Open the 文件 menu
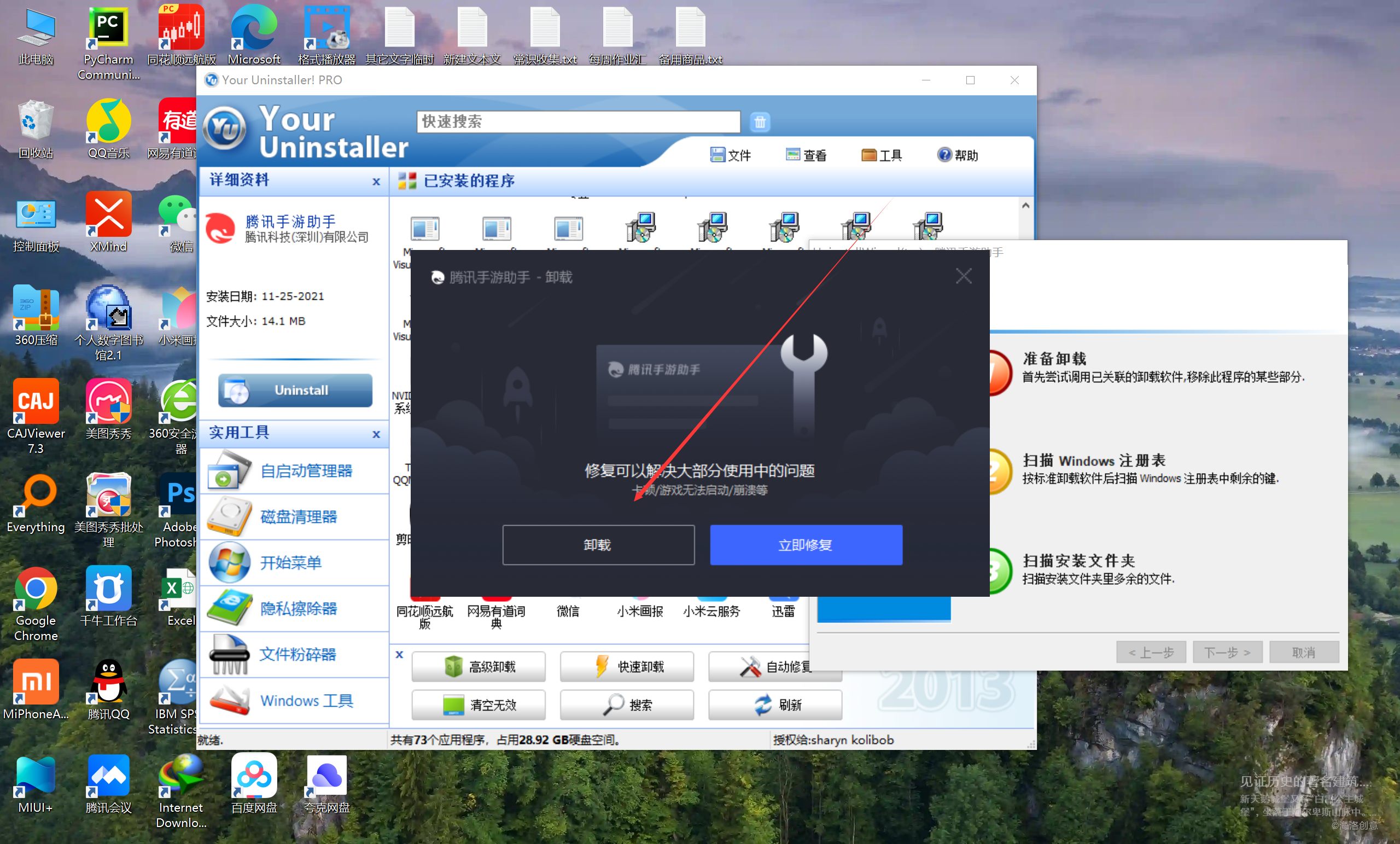 tap(731, 155)
